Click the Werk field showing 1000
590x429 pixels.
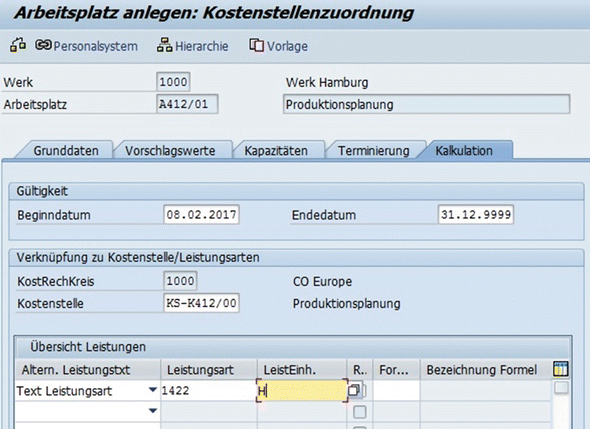pos(173,82)
